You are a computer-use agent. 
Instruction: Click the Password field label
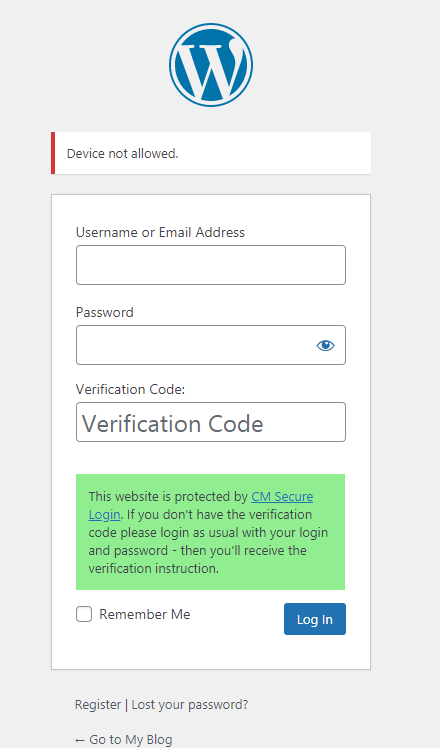(x=105, y=312)
